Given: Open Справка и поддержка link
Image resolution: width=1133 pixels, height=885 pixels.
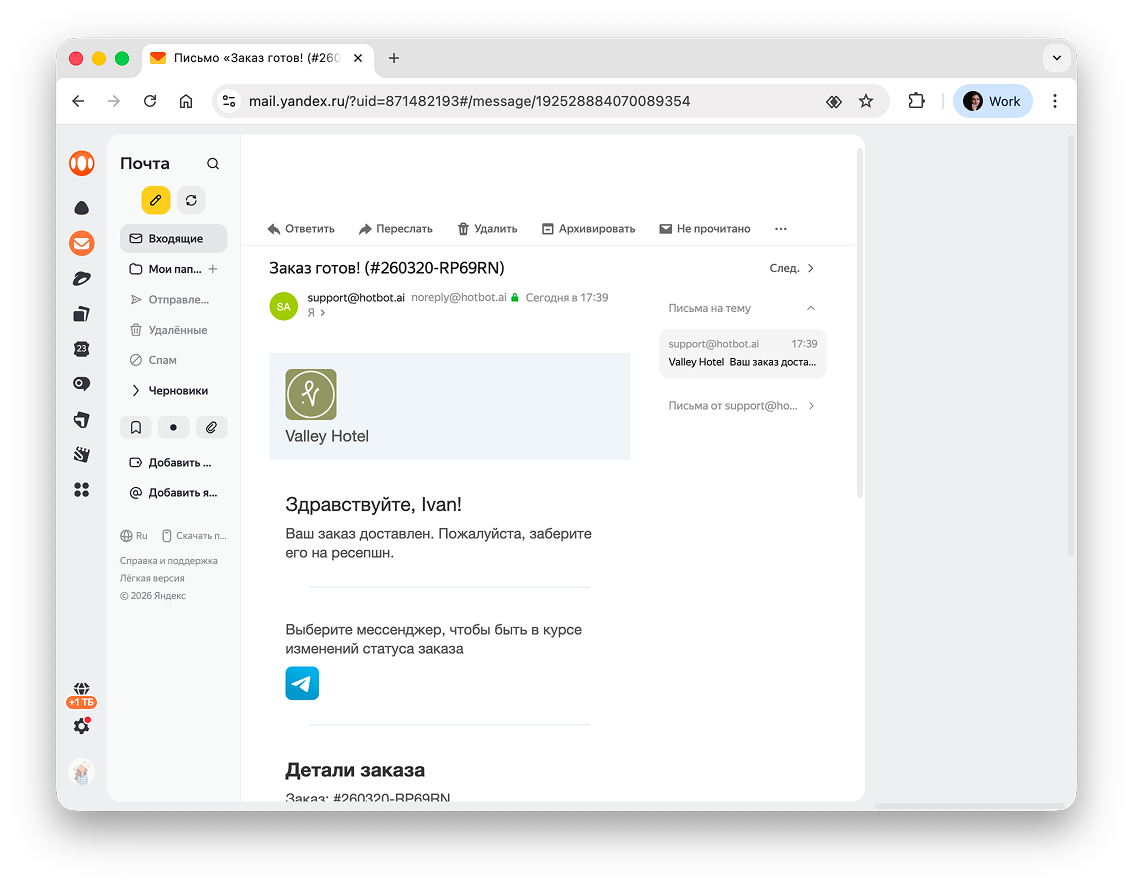Looking at the screenshot, I should click(168, 561).
